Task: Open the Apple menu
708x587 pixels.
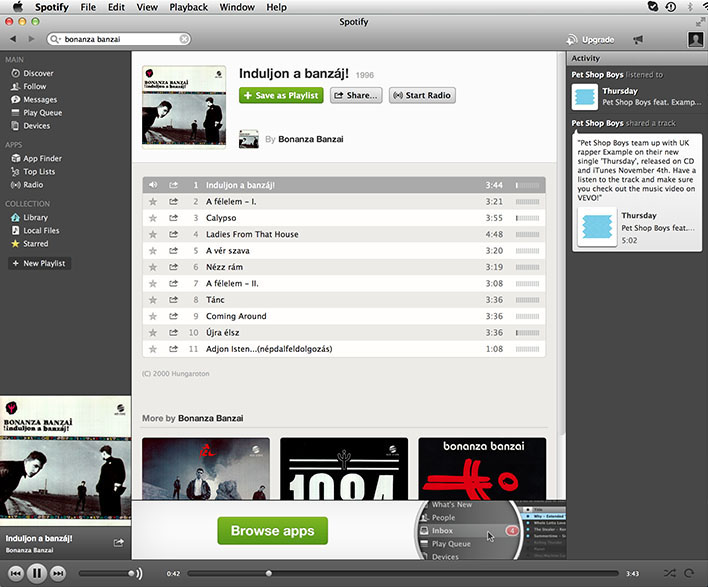Action: (x=18, y=7)
